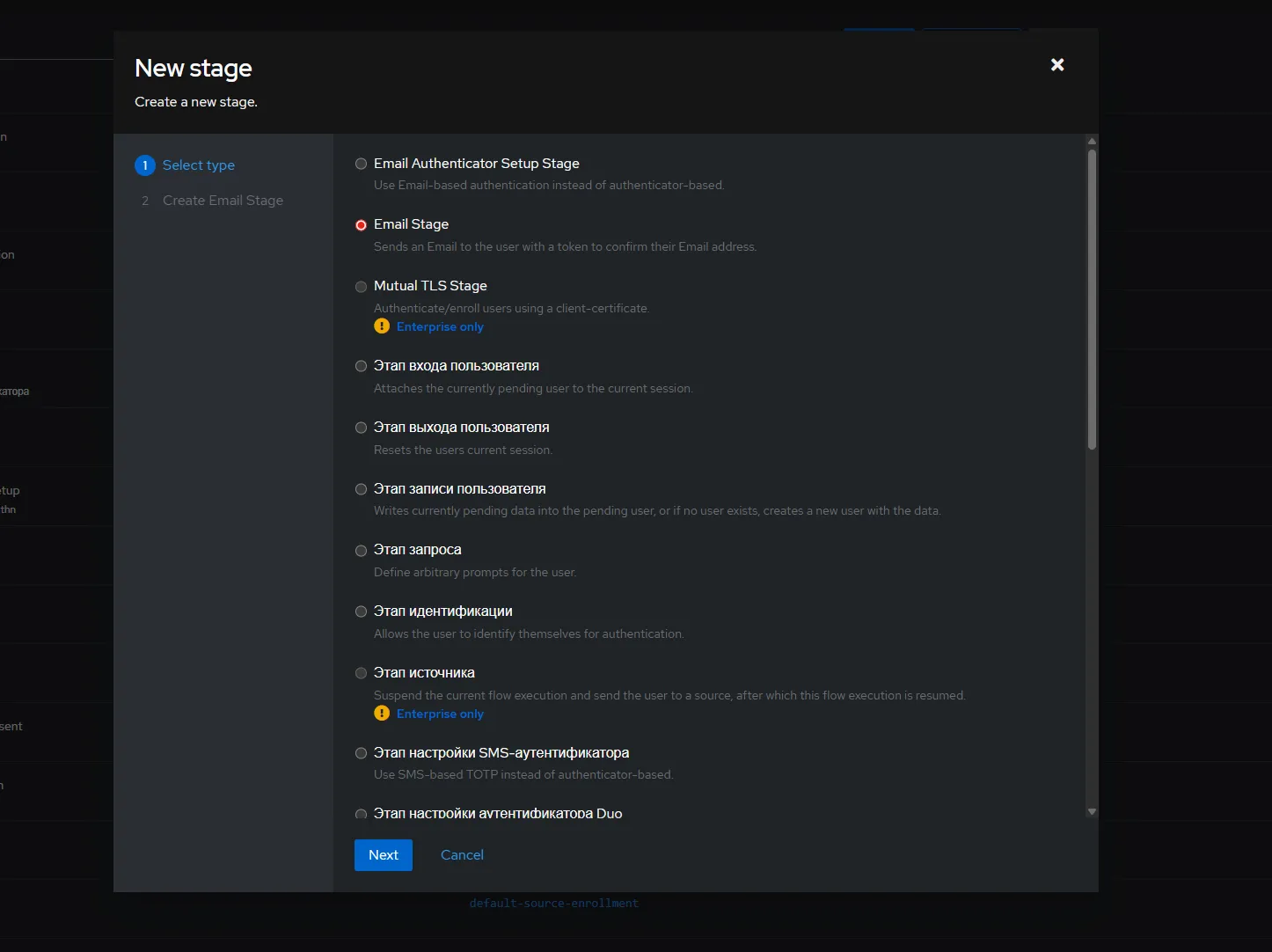Choose Этап выхода пользователя radio option
The image size is (1272, 952).
(361, 428)
